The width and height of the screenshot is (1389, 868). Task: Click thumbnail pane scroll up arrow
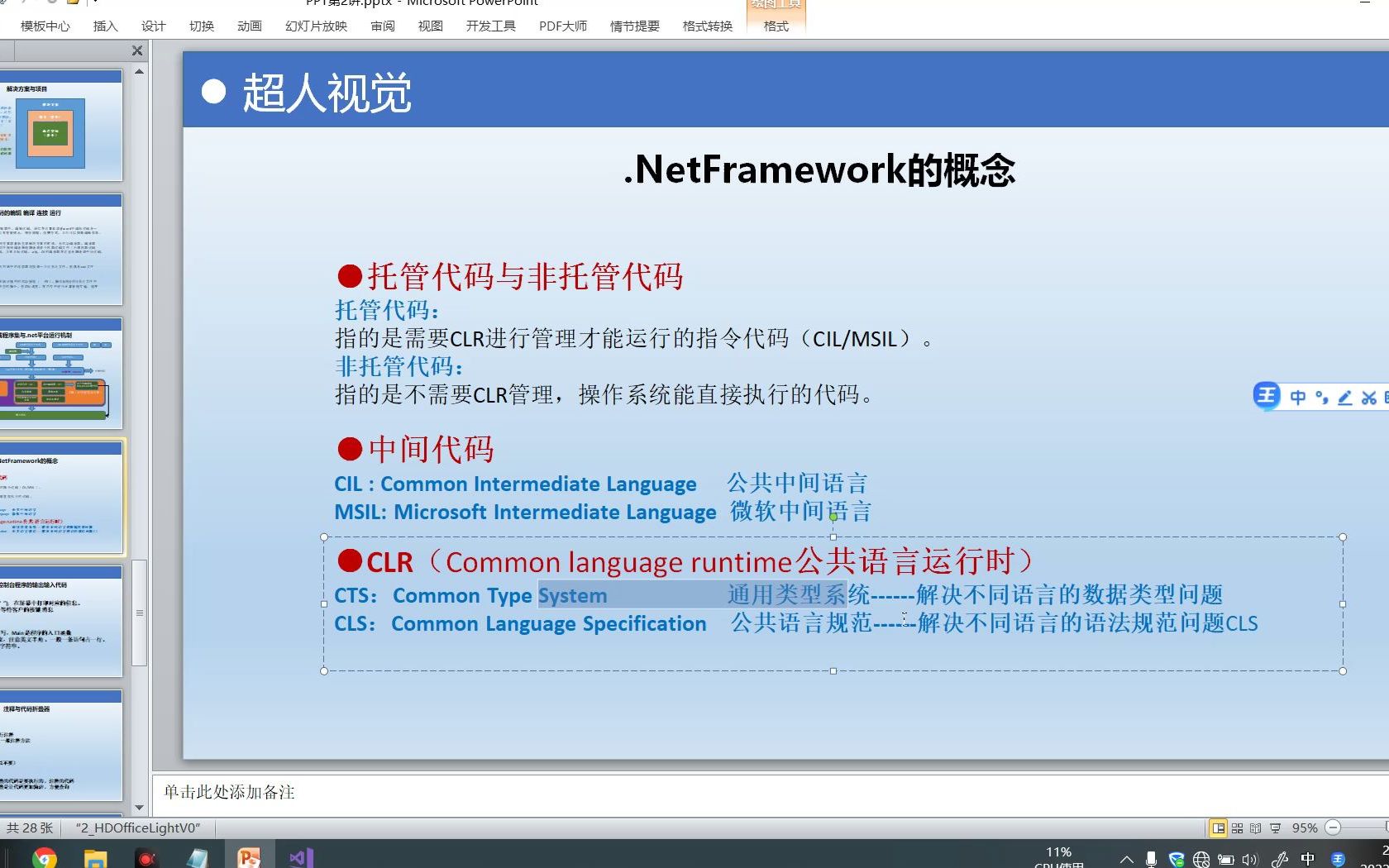pyautogui.click(x=139, y=72)
